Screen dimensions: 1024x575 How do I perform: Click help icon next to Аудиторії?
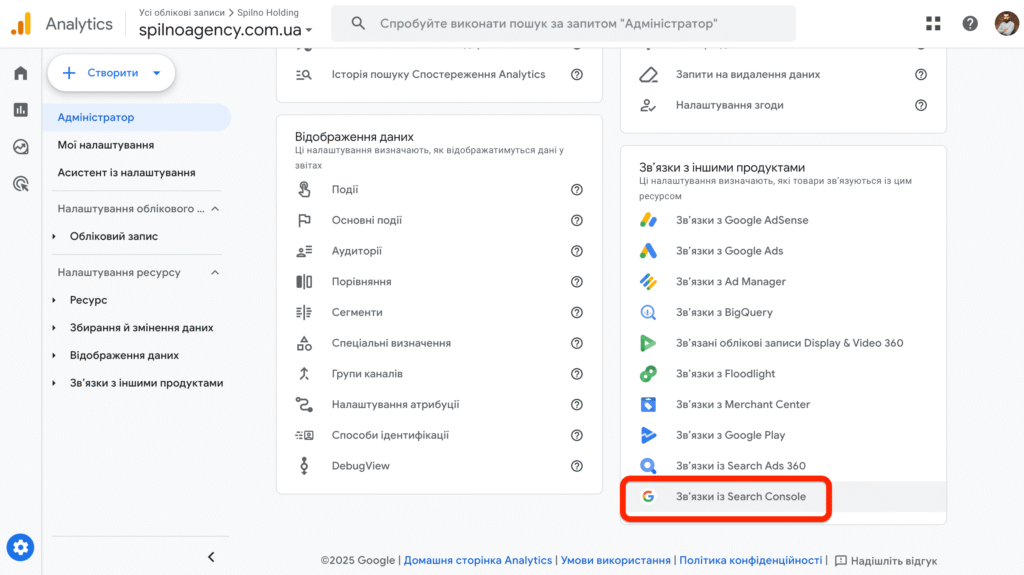[577, 251]
